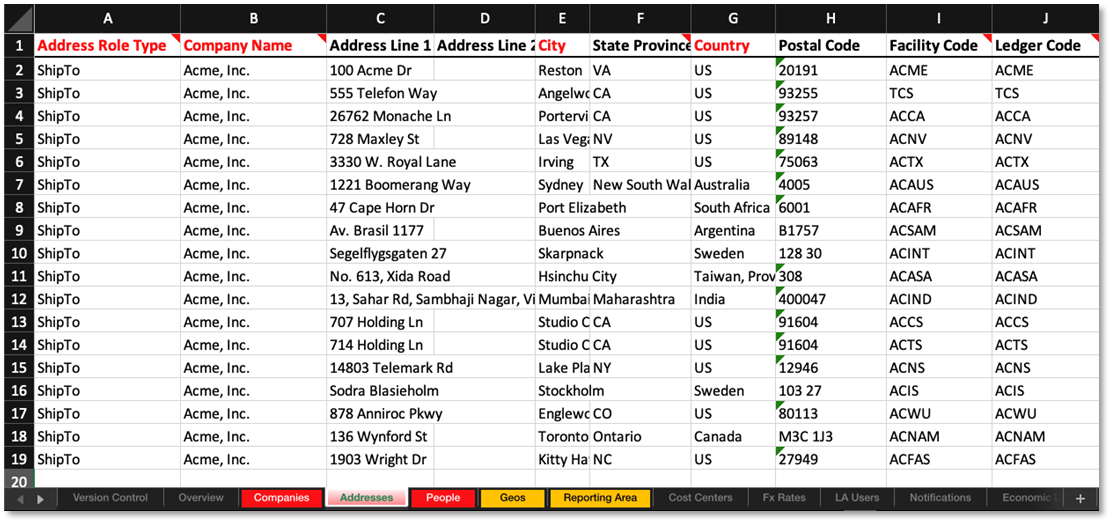The width and height of the screenshot is (1111, 523).
Task: Click the Facility Code header cell
Action: pos(939,45)
